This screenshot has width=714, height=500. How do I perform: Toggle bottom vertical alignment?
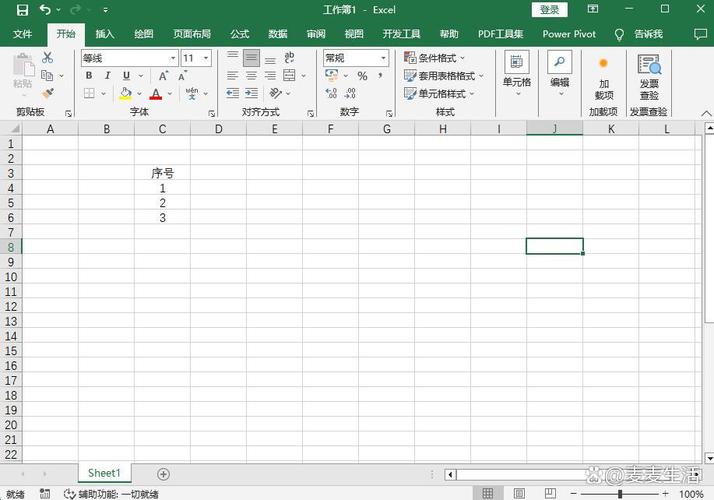point(270,59)
